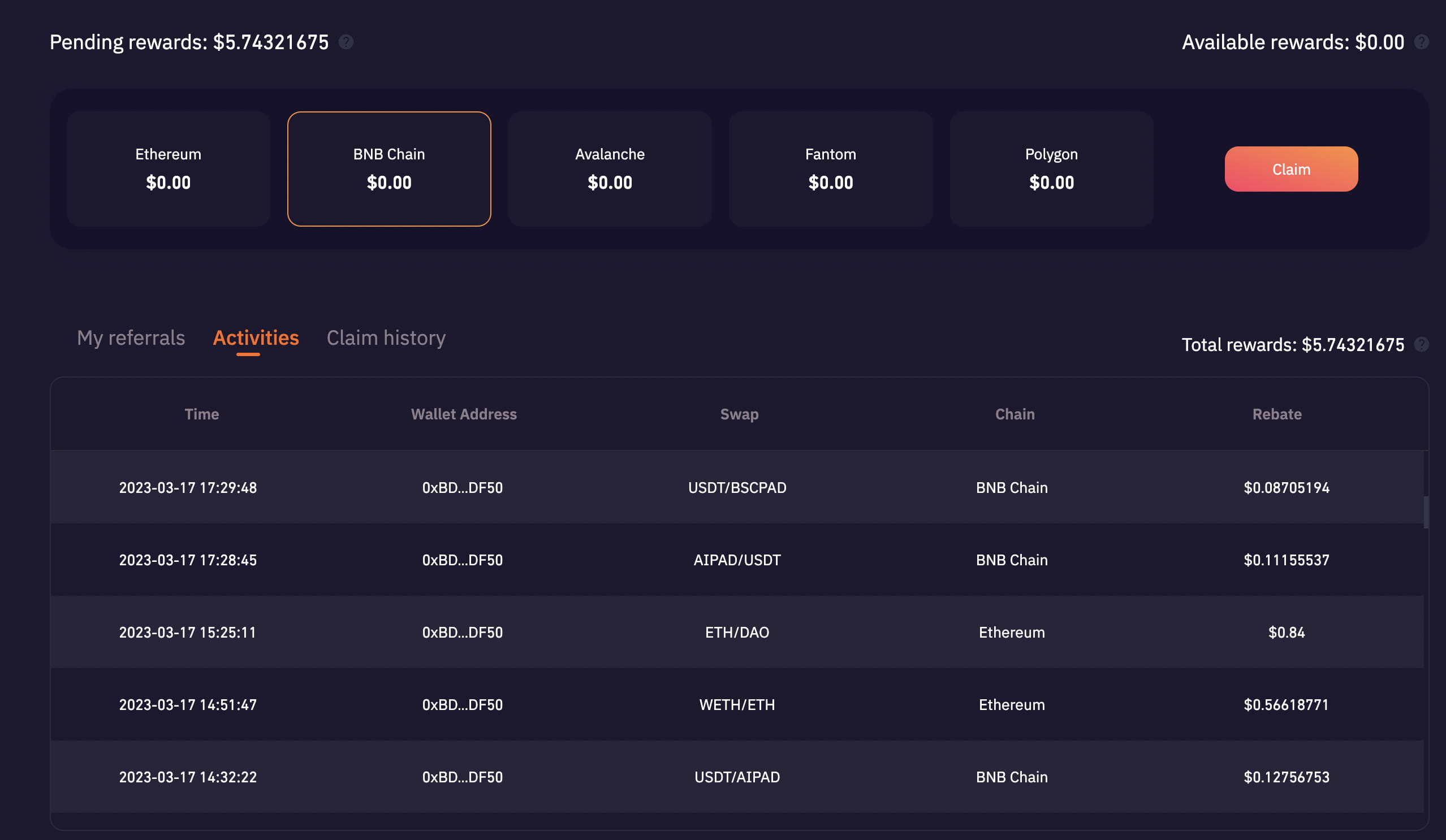Select the Polygon chain card

(1051, 168)
